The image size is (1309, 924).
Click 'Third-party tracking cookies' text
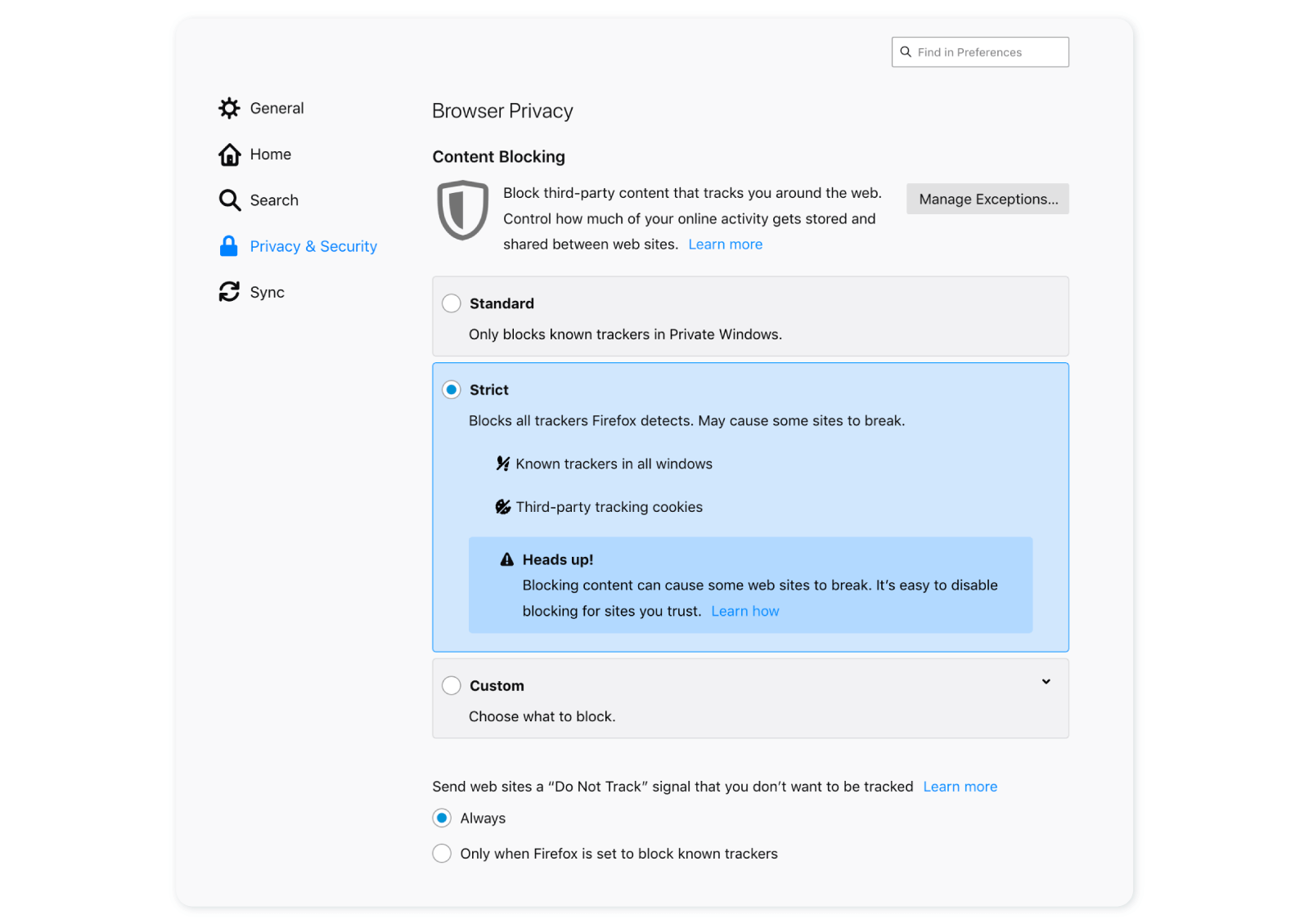pos(610,507)
